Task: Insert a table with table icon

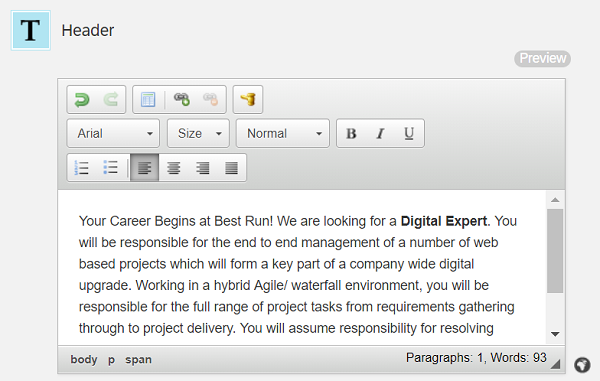Action: pos(148,99)
